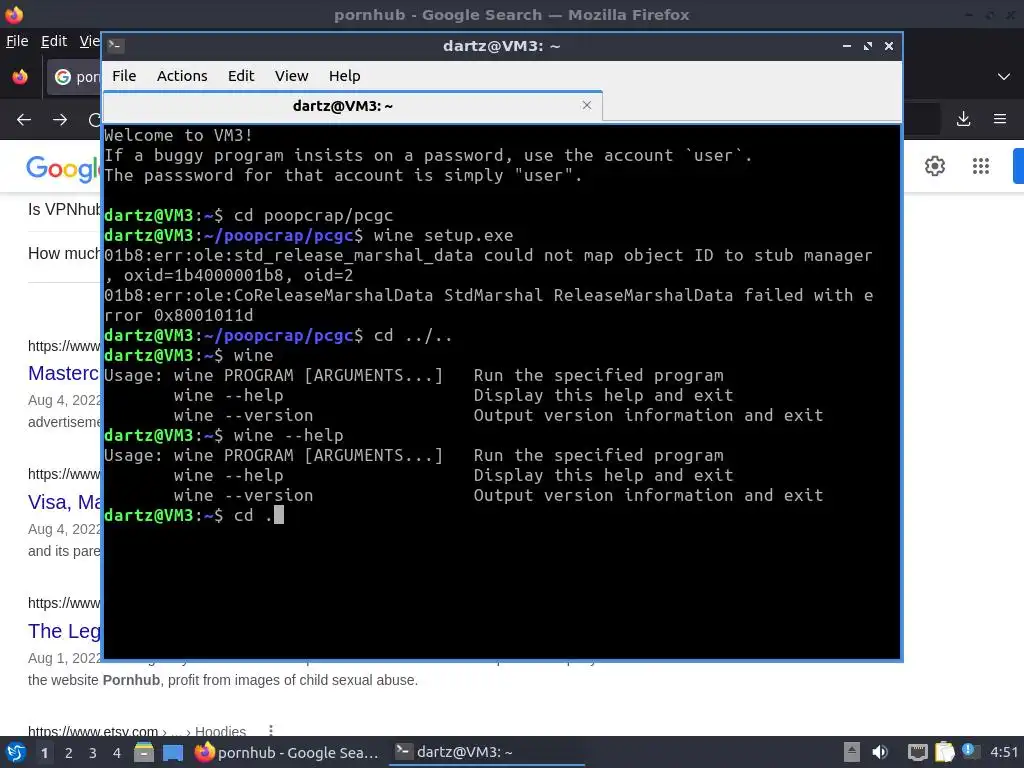Open Firefox Edit menu
The height and width of the screenshot is (768, 1024).
pos(54,41)
